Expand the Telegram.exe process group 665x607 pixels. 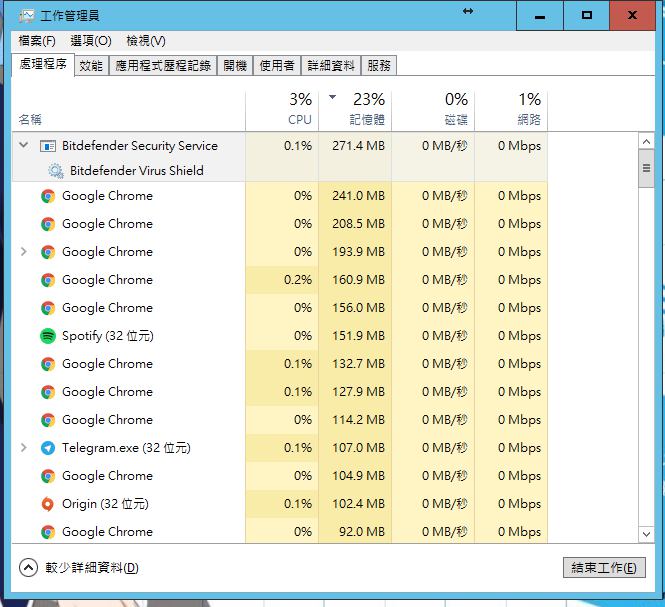coord(24,448)
